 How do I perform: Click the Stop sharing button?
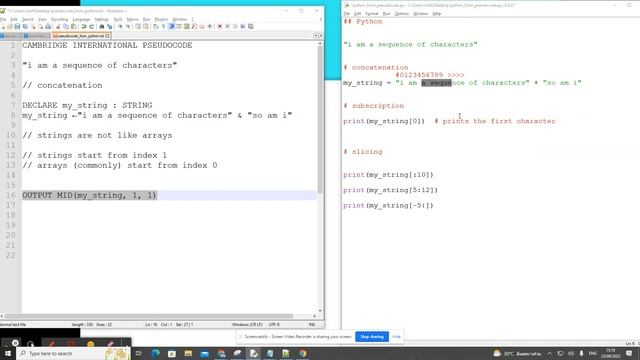coord(372,337)
